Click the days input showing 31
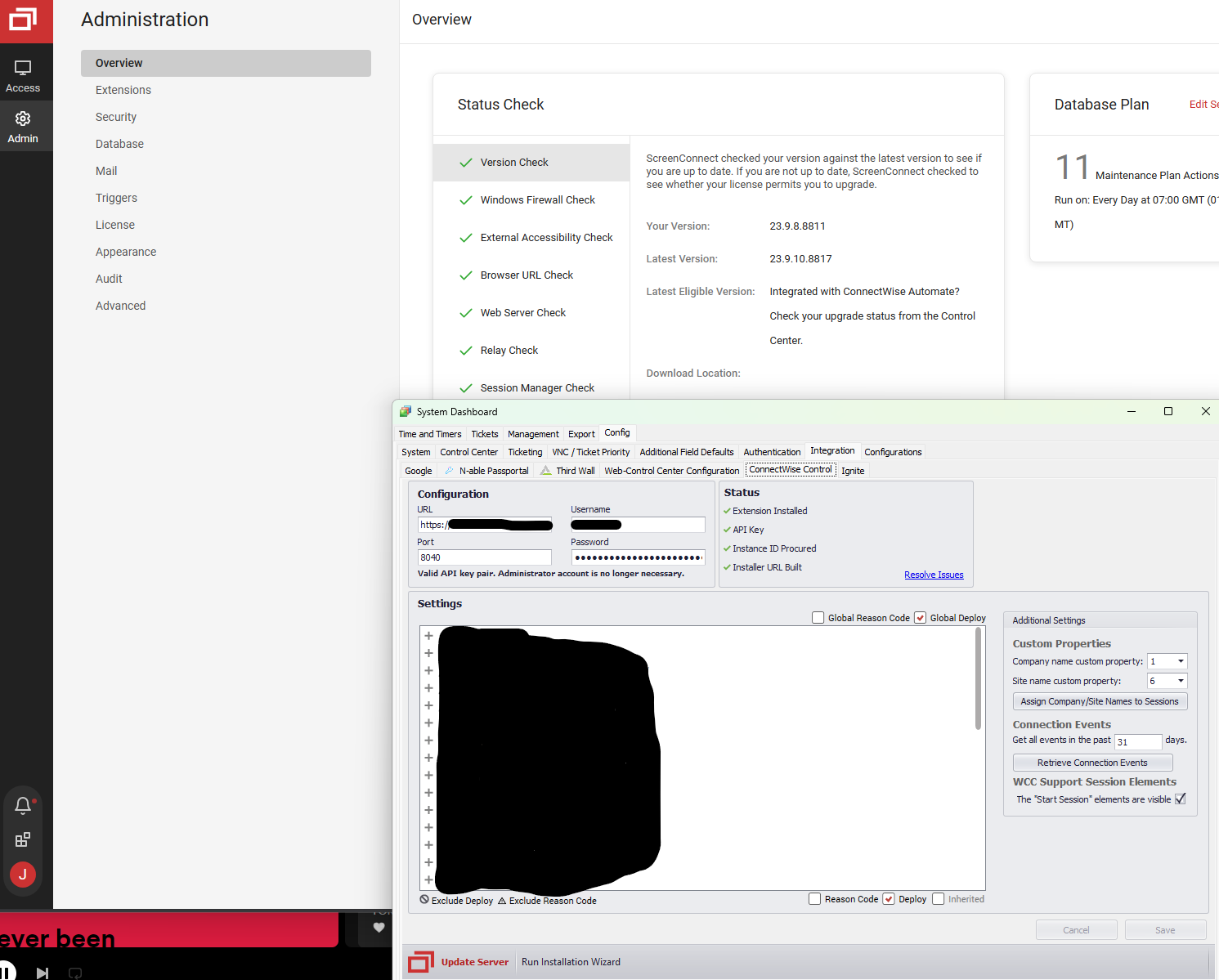Image resolution: width=1219 pixels, height=980 pixels. click(1137, 741)
